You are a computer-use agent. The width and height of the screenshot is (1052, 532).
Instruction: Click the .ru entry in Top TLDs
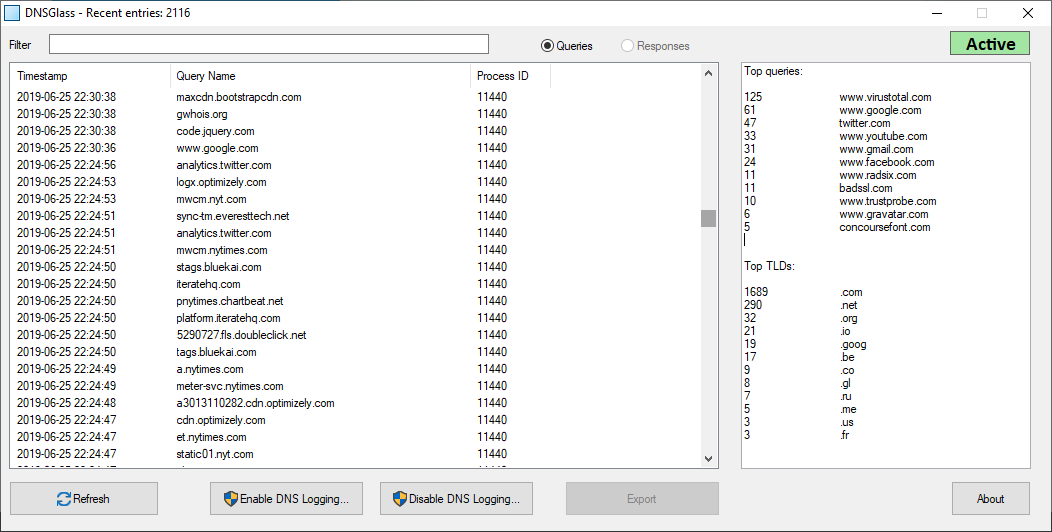coord(845,396)
